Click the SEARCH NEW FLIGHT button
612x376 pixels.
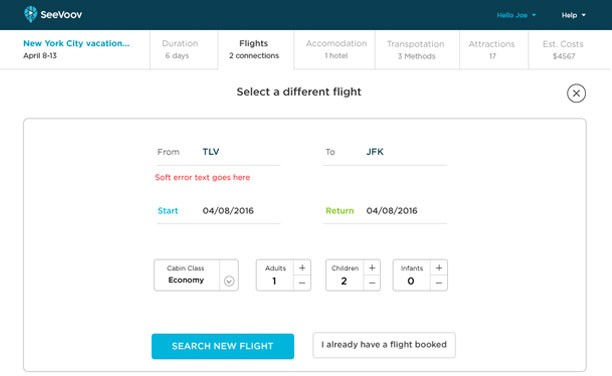coord(223,346)
